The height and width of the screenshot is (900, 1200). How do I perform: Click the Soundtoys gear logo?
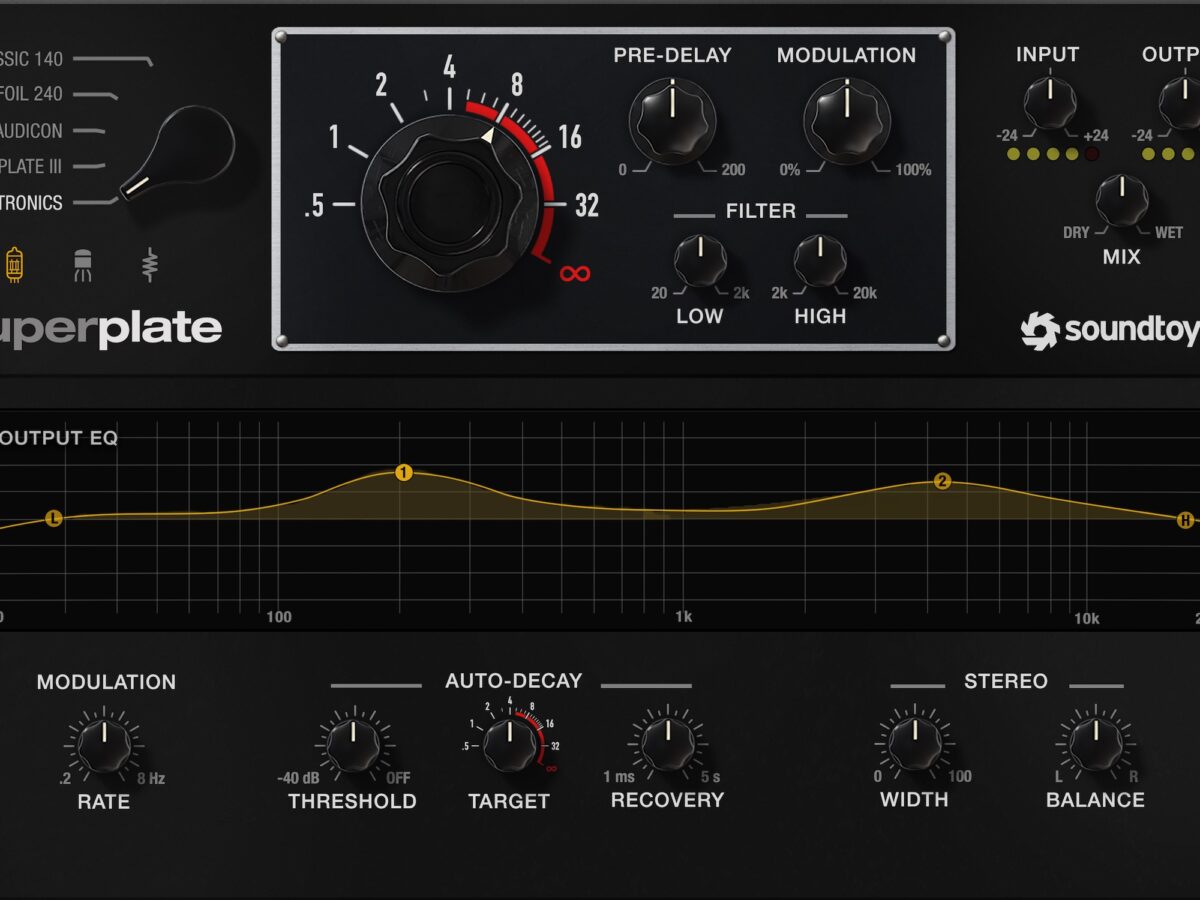coord(1039,330)
